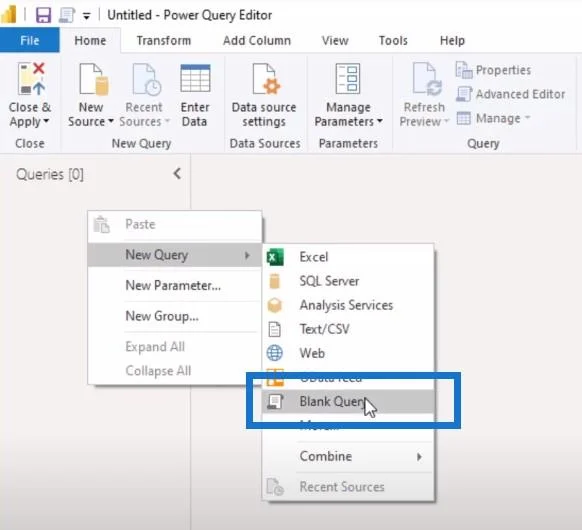Screen dimensions: 582x530
Task: Choose Blank Query from the submenu
Action: [348, 401]
